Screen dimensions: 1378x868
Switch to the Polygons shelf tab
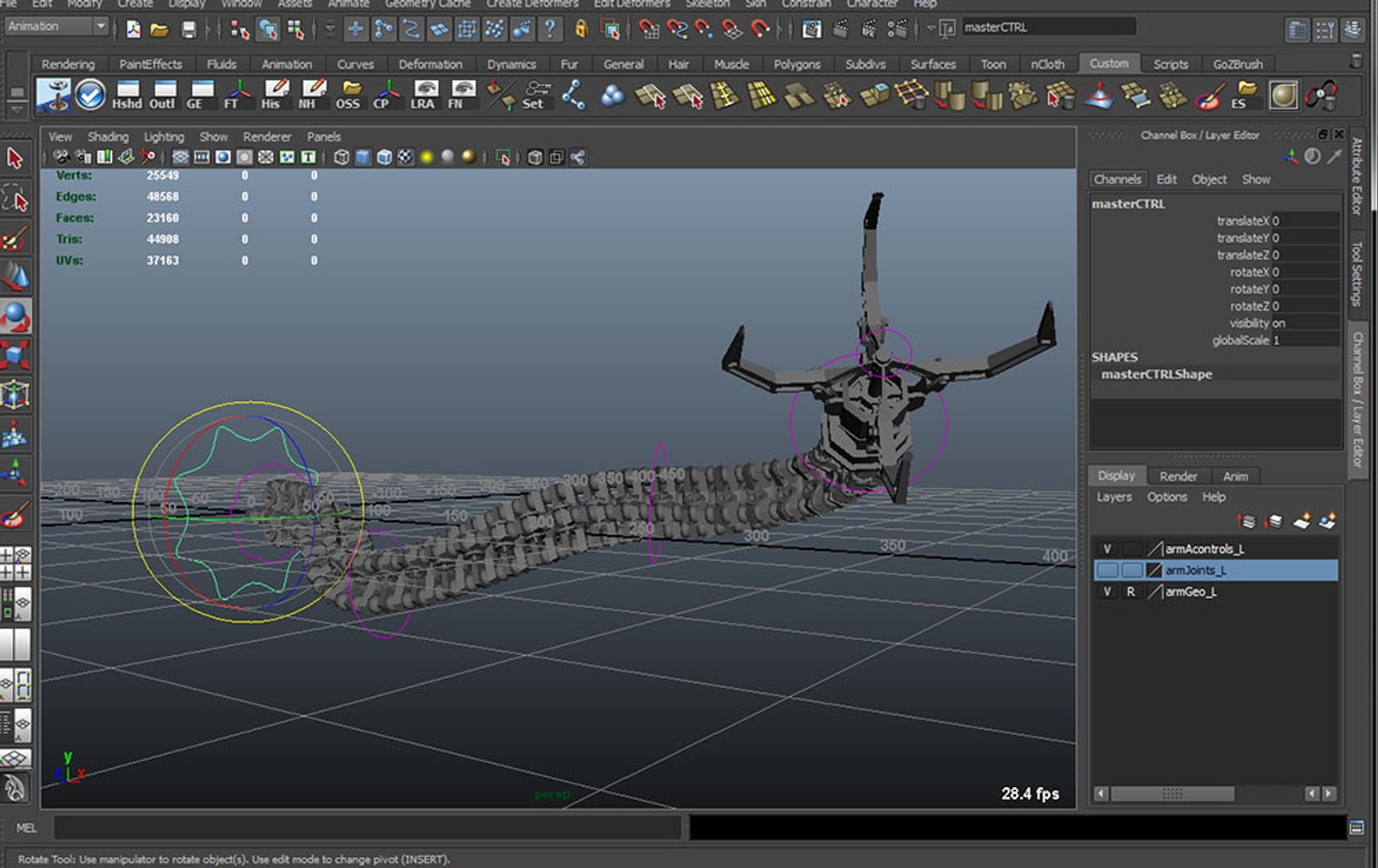click(x=797, y=64)
